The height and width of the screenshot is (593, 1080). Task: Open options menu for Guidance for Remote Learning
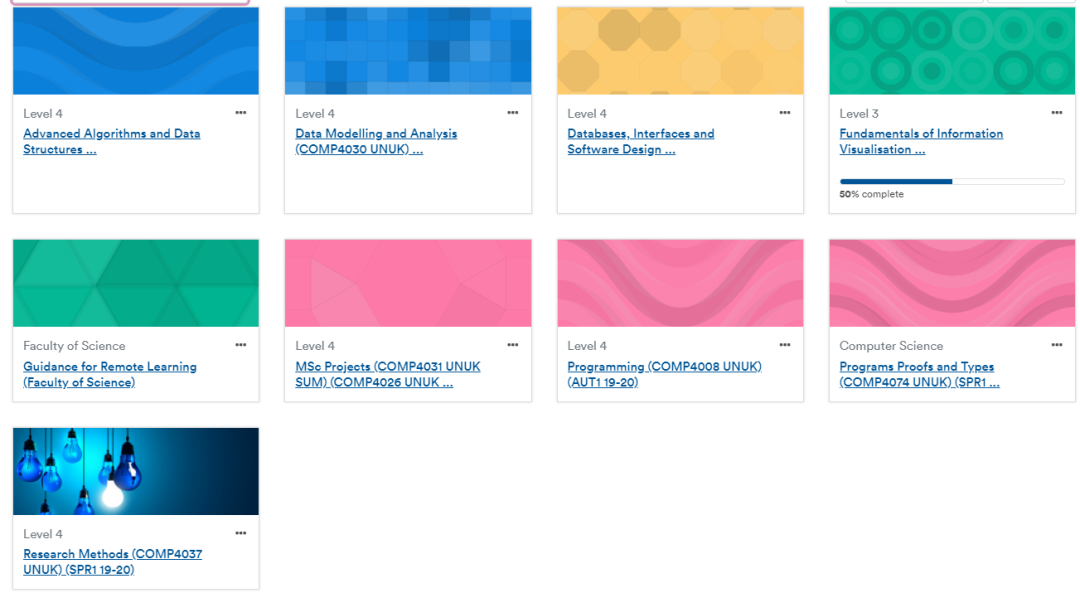click(240, 345)
